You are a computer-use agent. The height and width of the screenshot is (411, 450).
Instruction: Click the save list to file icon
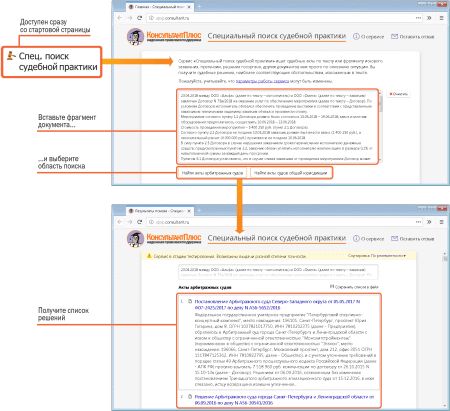point(332,286)
